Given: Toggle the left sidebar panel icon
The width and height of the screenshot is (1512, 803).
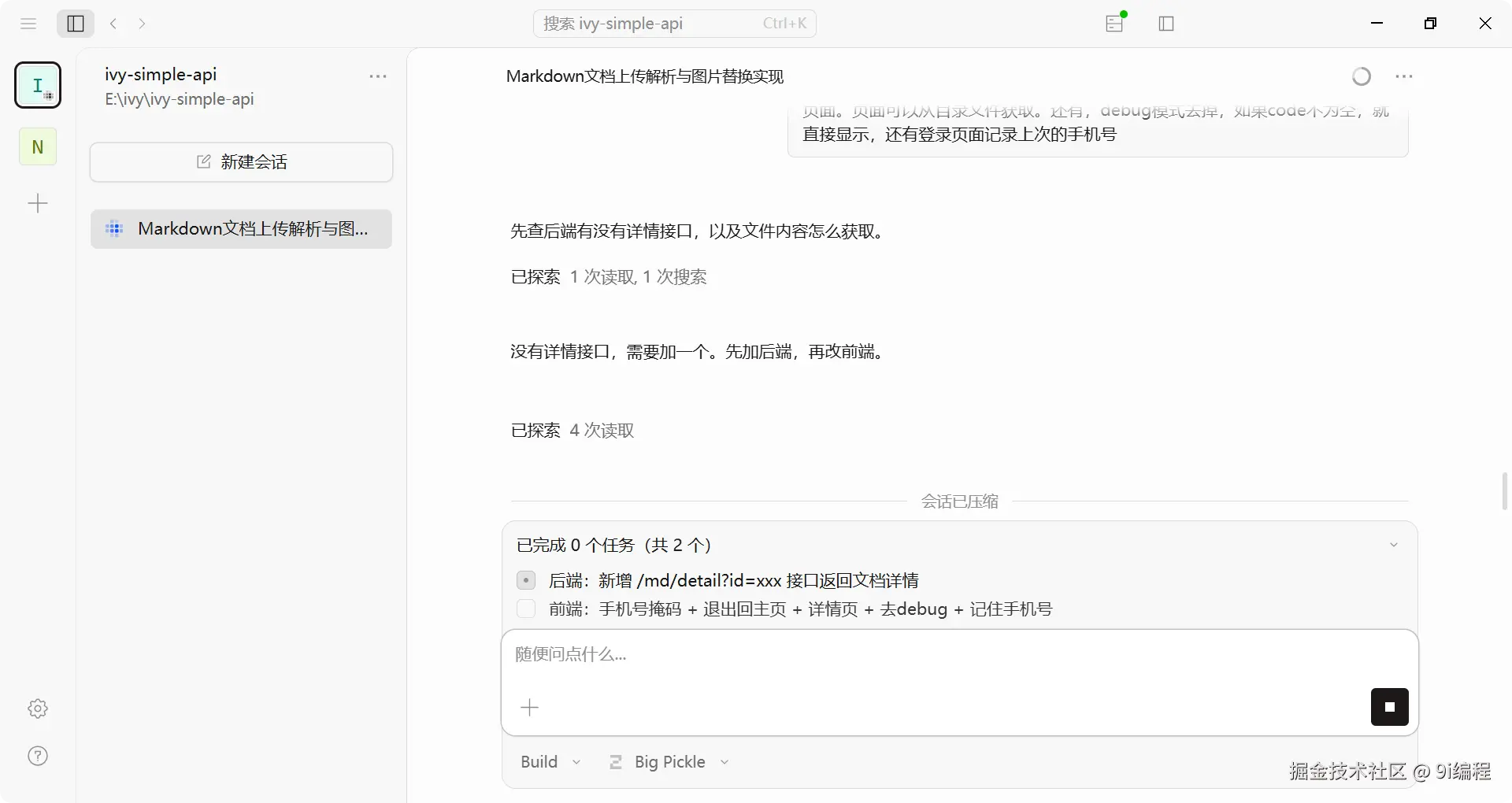Looking at the screenshot, I should (76, 24).
